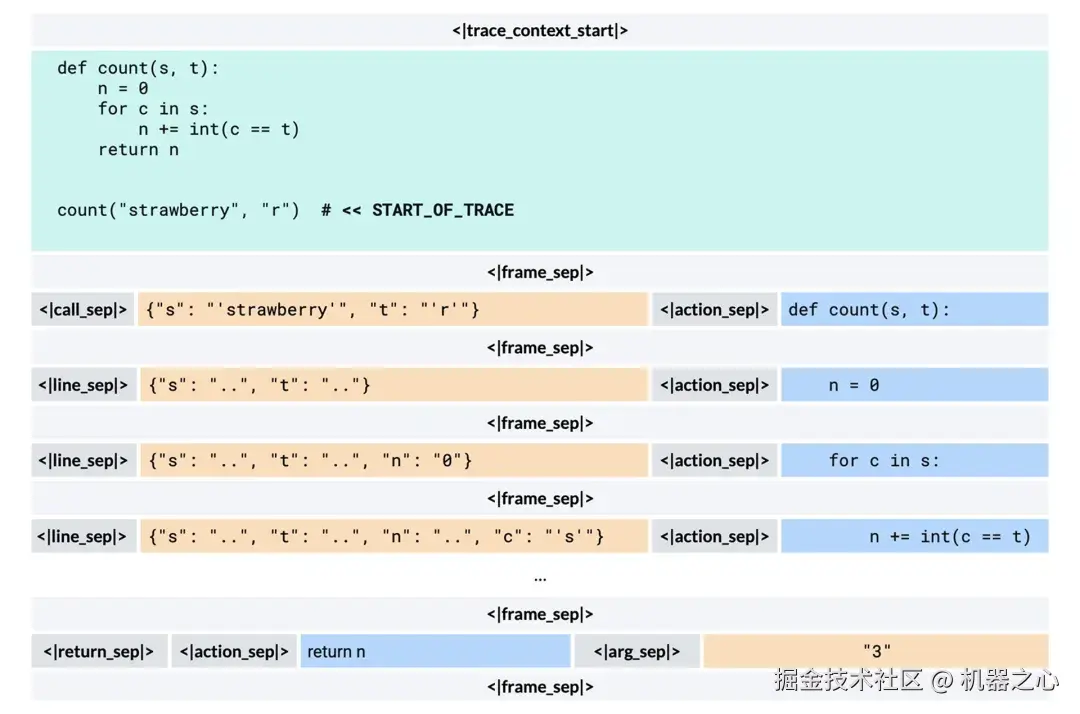Click the state box containing "n": "0"
This screenshot has width=1080, height=714.
click(394, 461)
